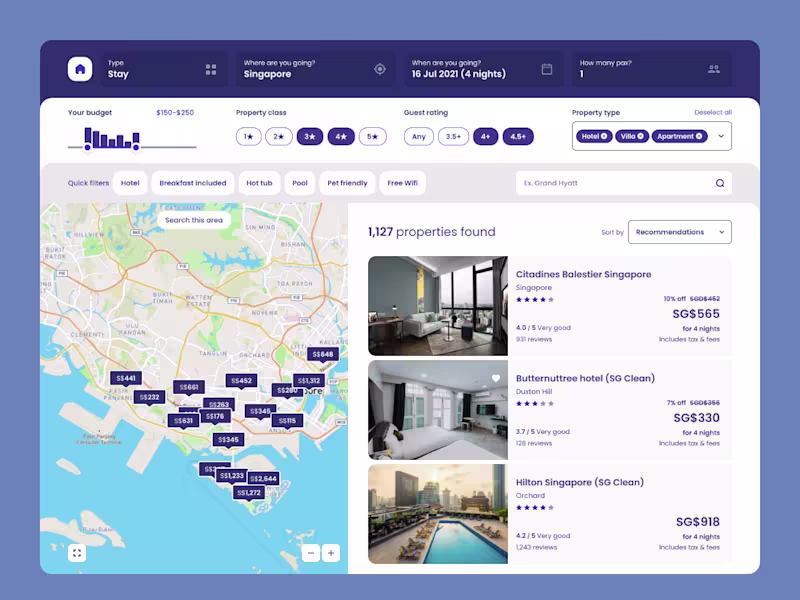This screenshot has width=800, height=600.
Task: Open the date field 16 Jul 2021
Action: pos(483,69)
